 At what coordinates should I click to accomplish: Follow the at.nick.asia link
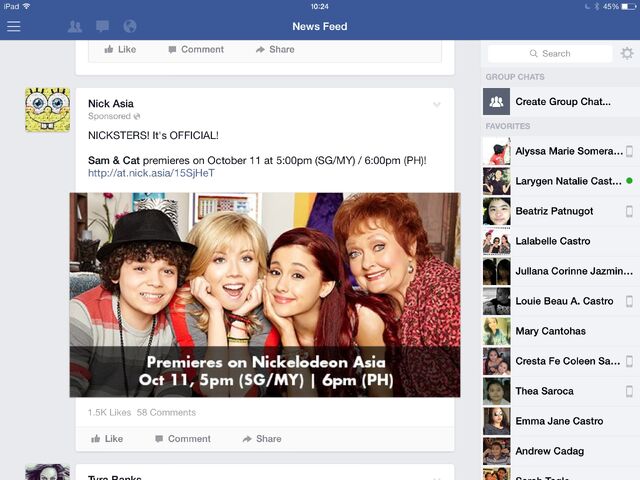click(151, 173)
